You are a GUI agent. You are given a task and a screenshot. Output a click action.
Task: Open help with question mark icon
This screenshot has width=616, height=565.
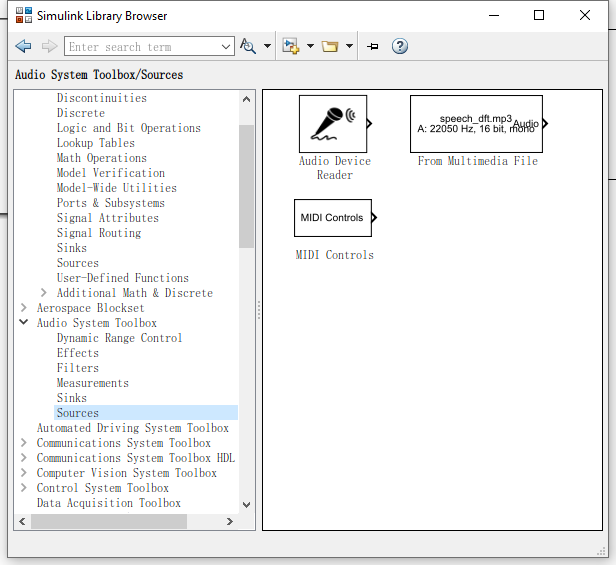tap(400, 46)
